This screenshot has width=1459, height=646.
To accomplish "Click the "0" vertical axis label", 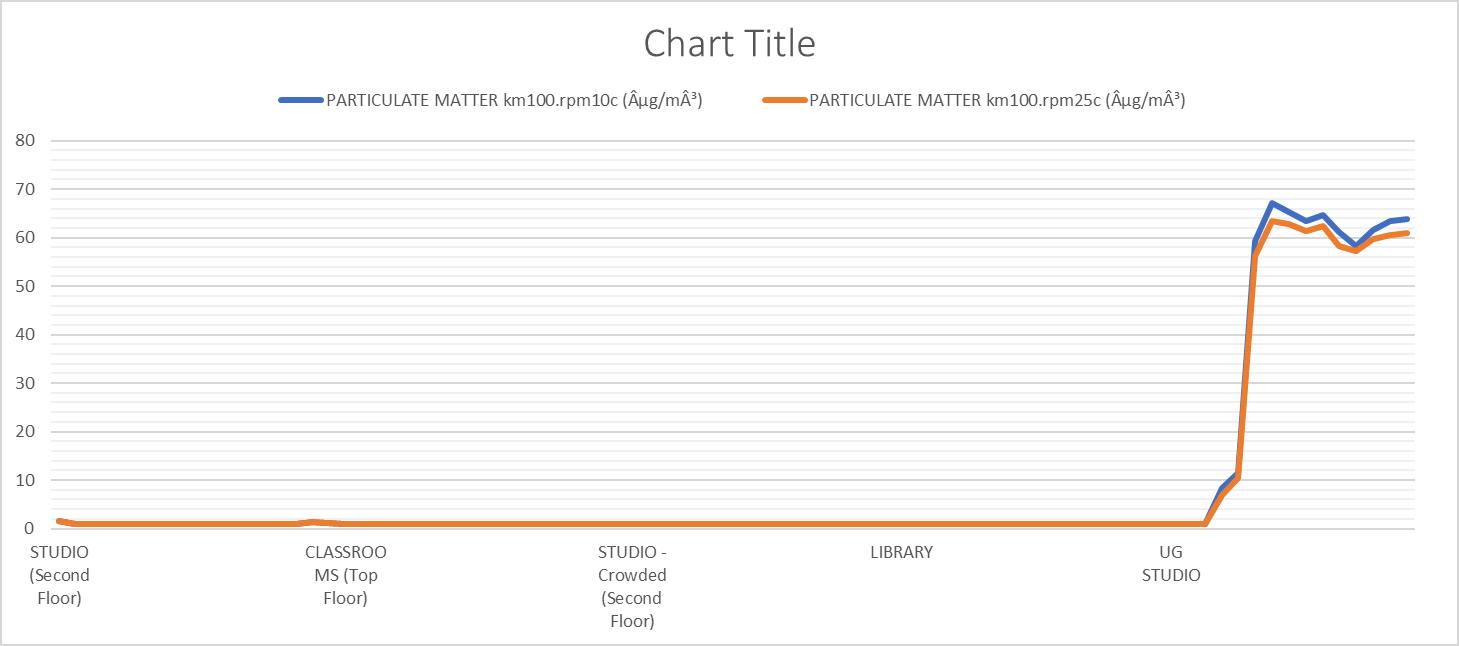I will (x=30, y=528).
